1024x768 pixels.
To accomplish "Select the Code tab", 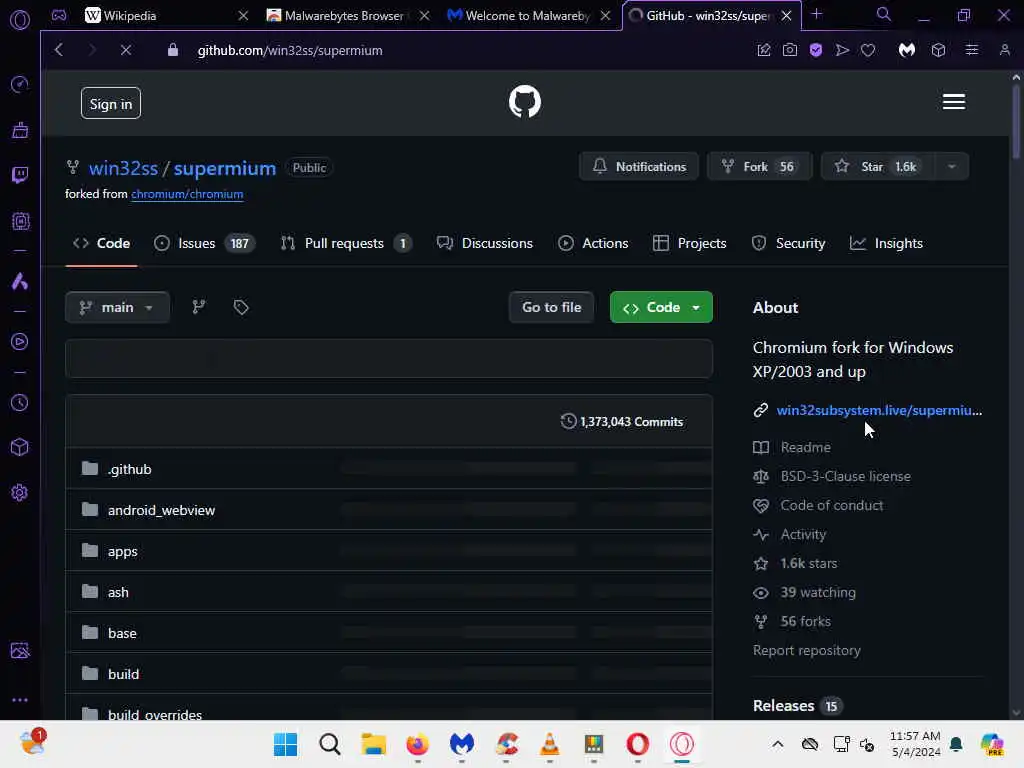I will [x=101, y=243].
